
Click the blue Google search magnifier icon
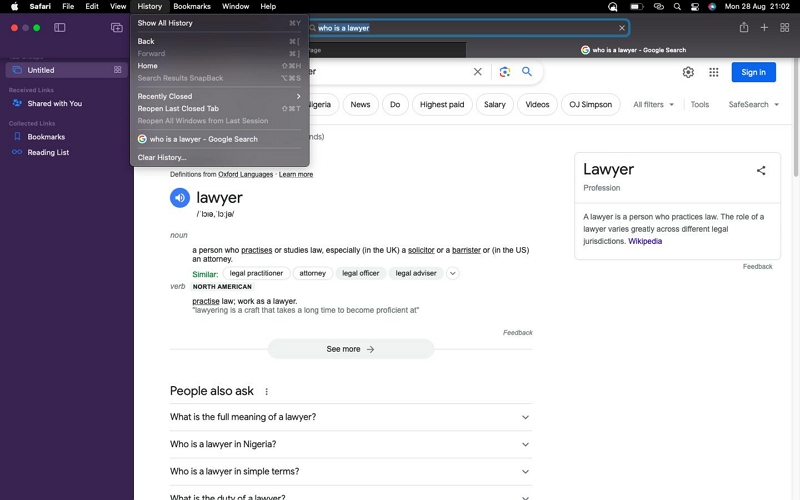(527, 71)
